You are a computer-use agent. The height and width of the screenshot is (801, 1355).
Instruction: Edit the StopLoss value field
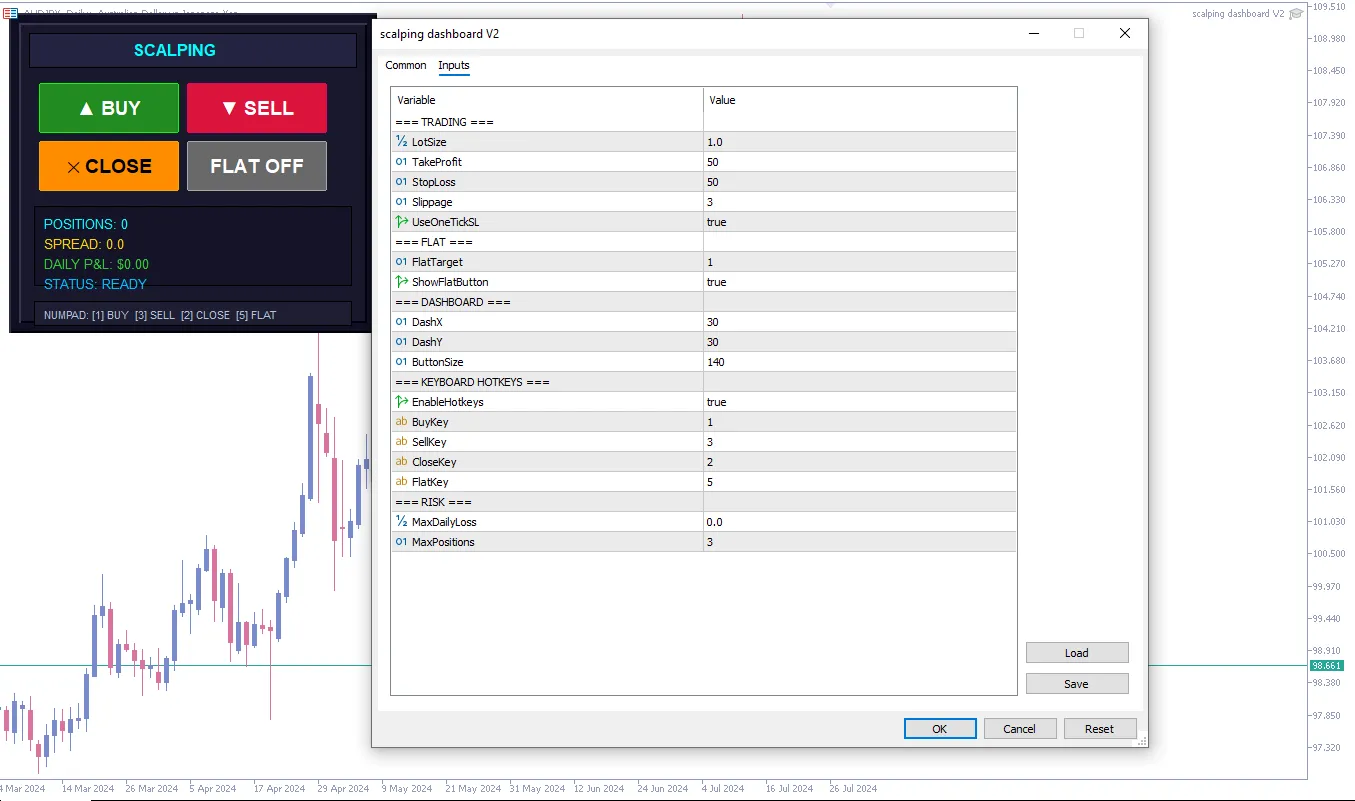click(x=859, y=182)
